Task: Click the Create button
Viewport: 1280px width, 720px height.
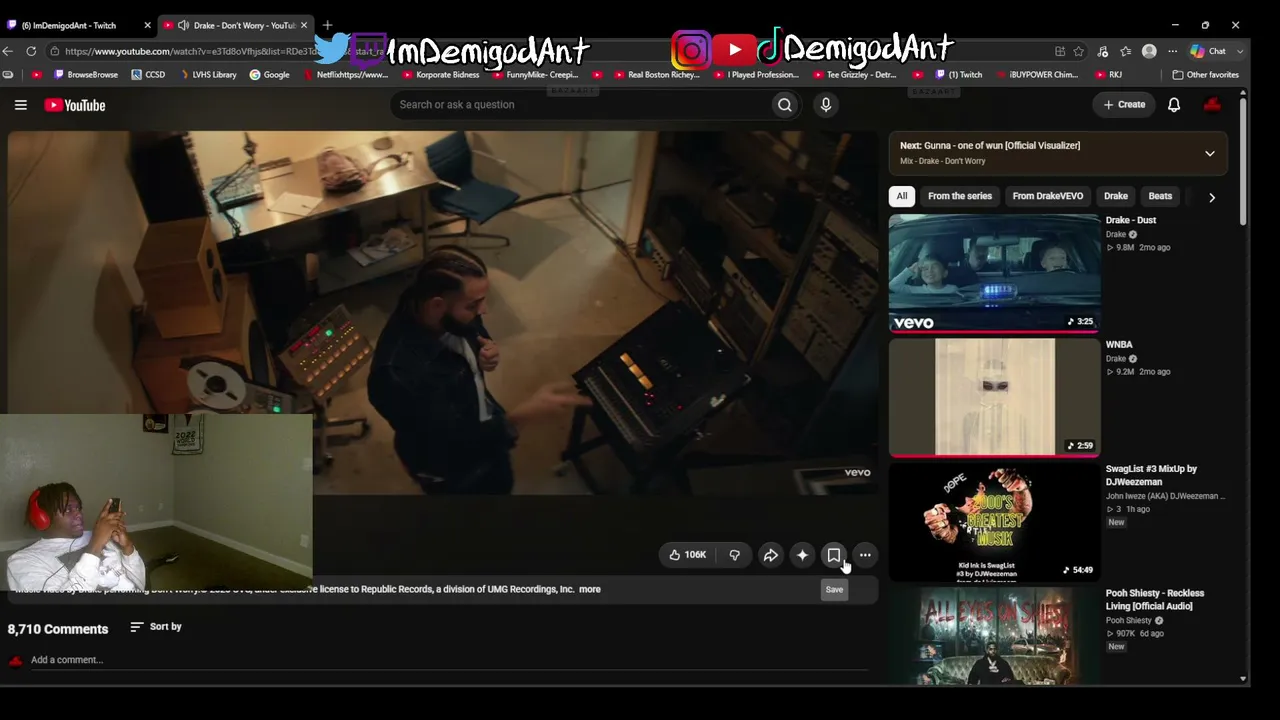Action: (1124, 105)
